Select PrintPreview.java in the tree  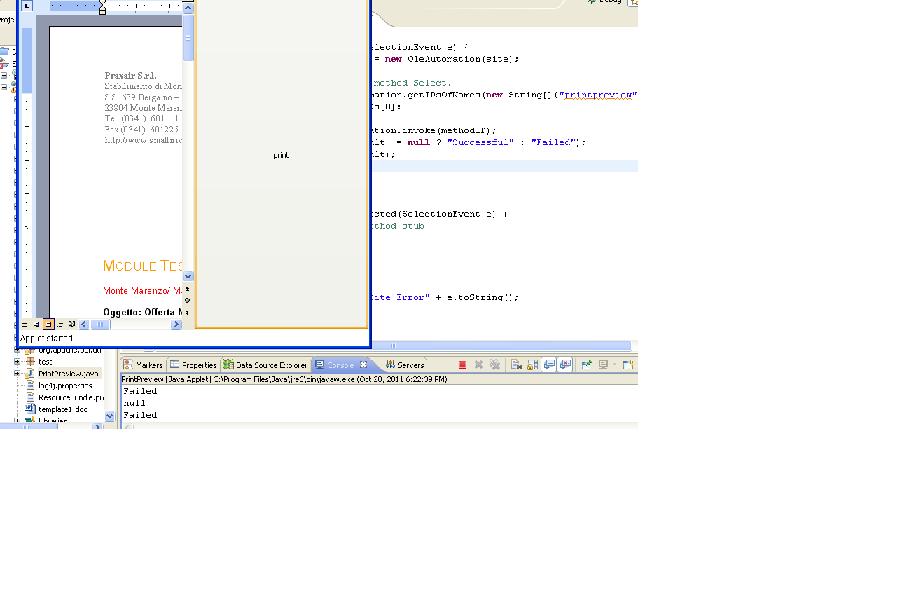[x=68, y=373]
